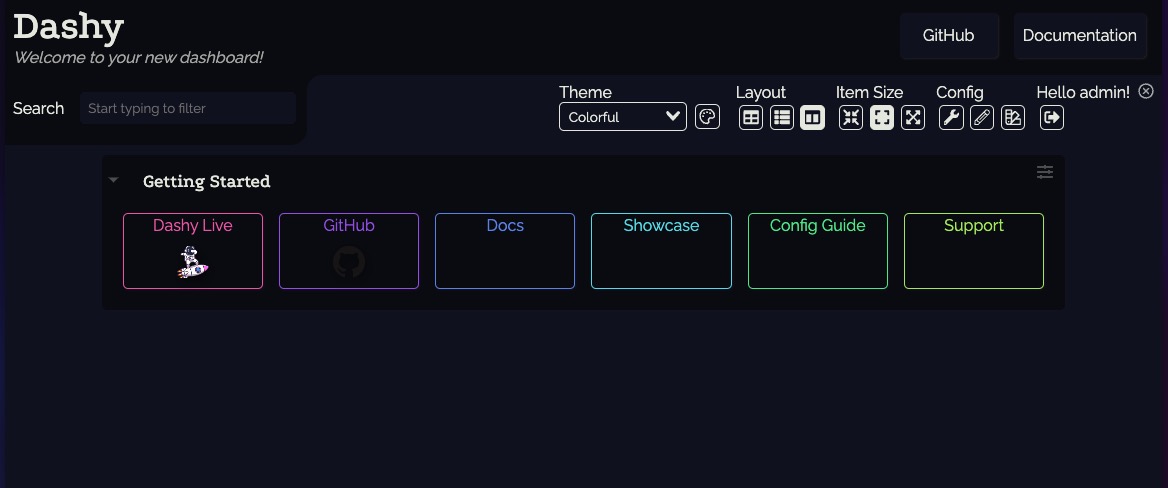This screenshot has width=1168, height=488.
Task: Open the Theme dropdown showing Colorful
Action: tap(623, 117)
